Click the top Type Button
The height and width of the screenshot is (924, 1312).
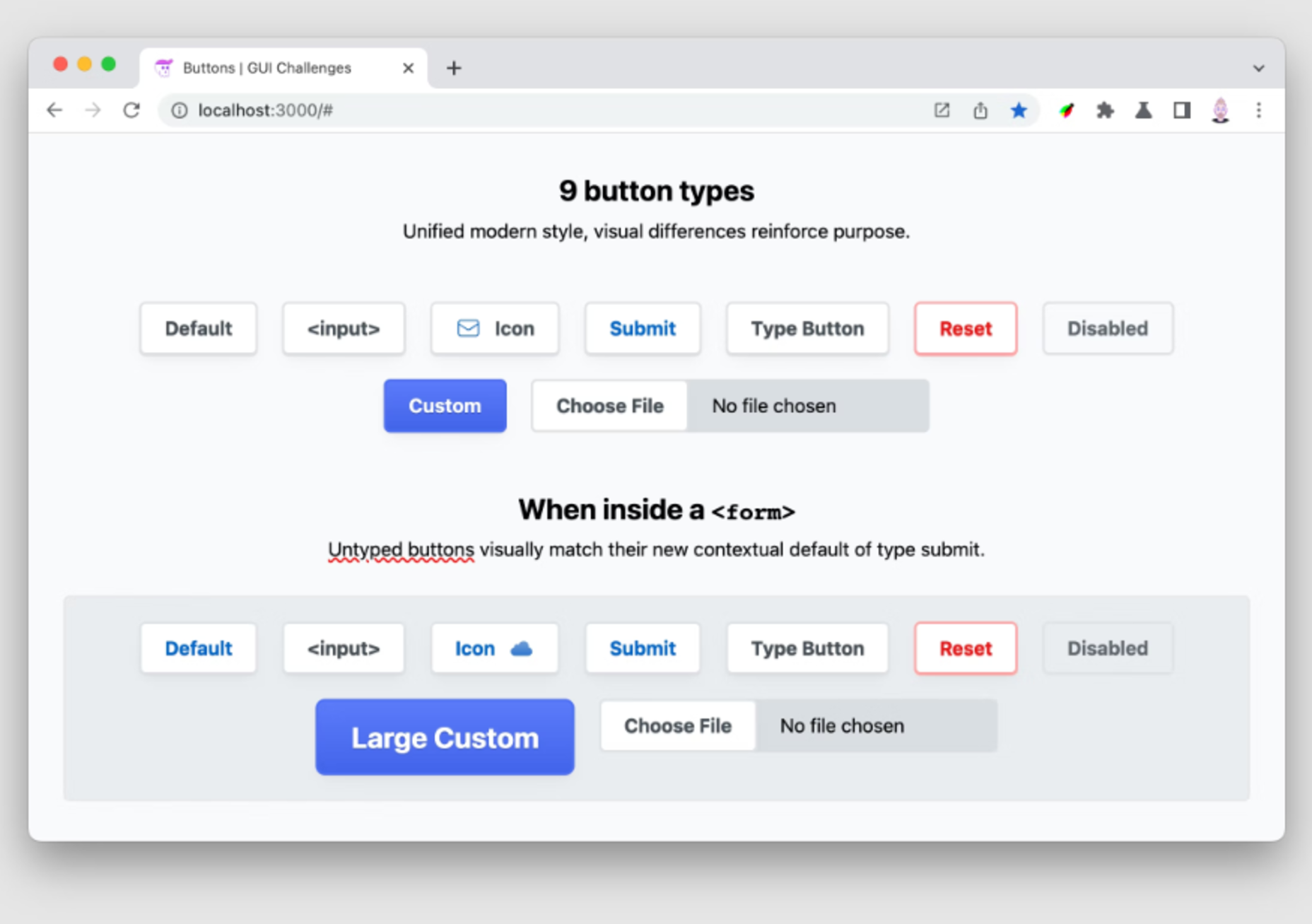click(x=807, y=329)
